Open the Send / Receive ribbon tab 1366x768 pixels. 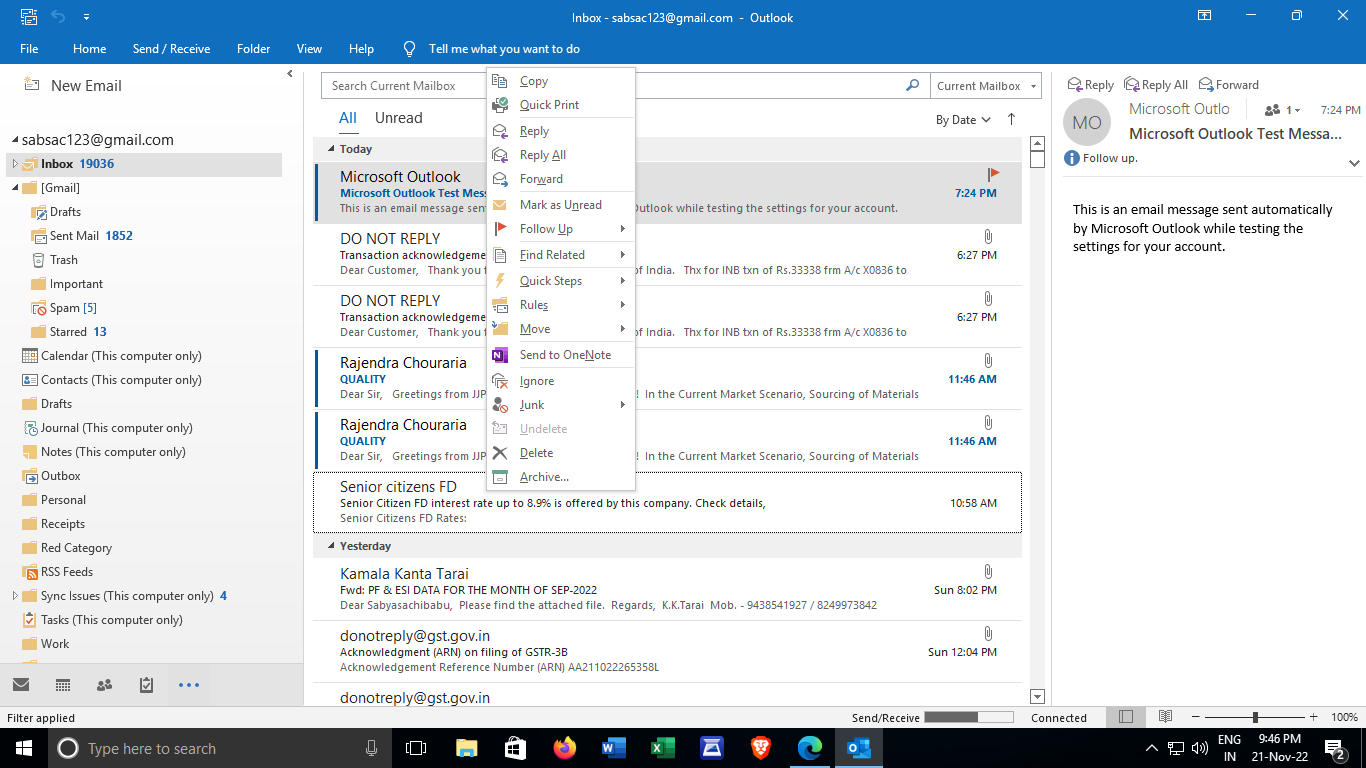tap(171, 49)
